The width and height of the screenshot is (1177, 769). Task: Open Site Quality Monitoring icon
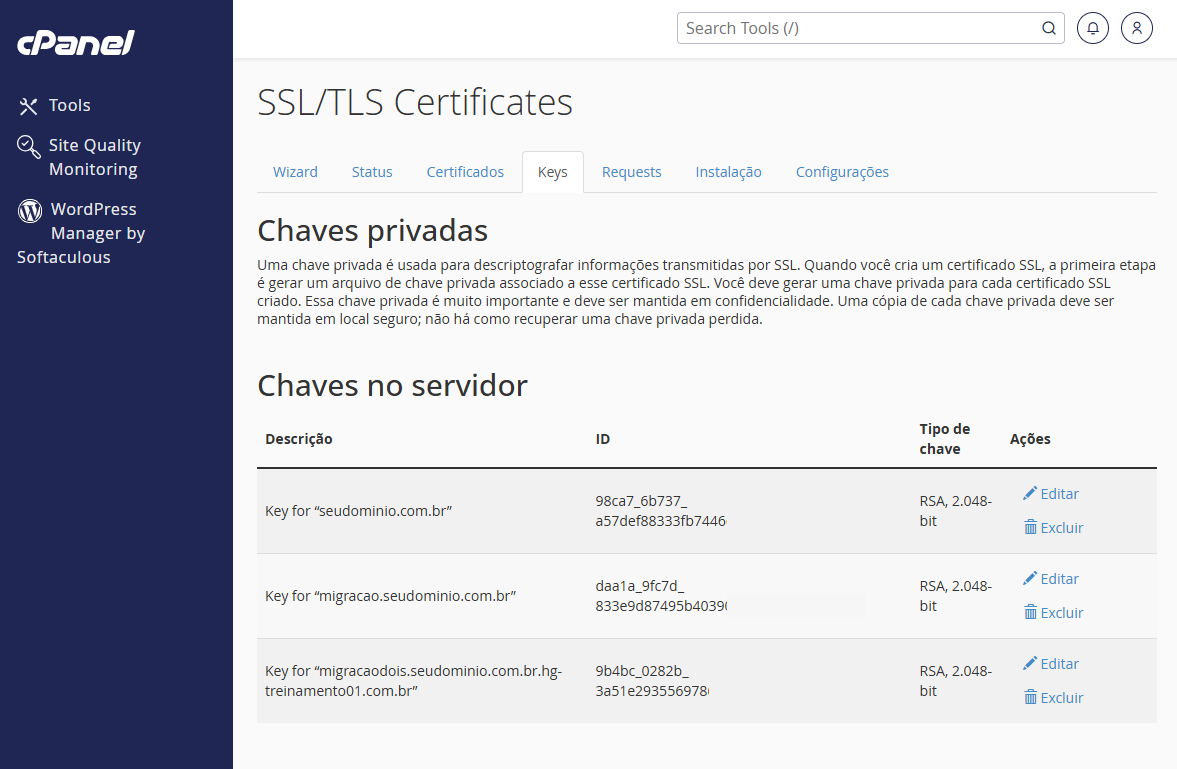(x=29, y=146)
